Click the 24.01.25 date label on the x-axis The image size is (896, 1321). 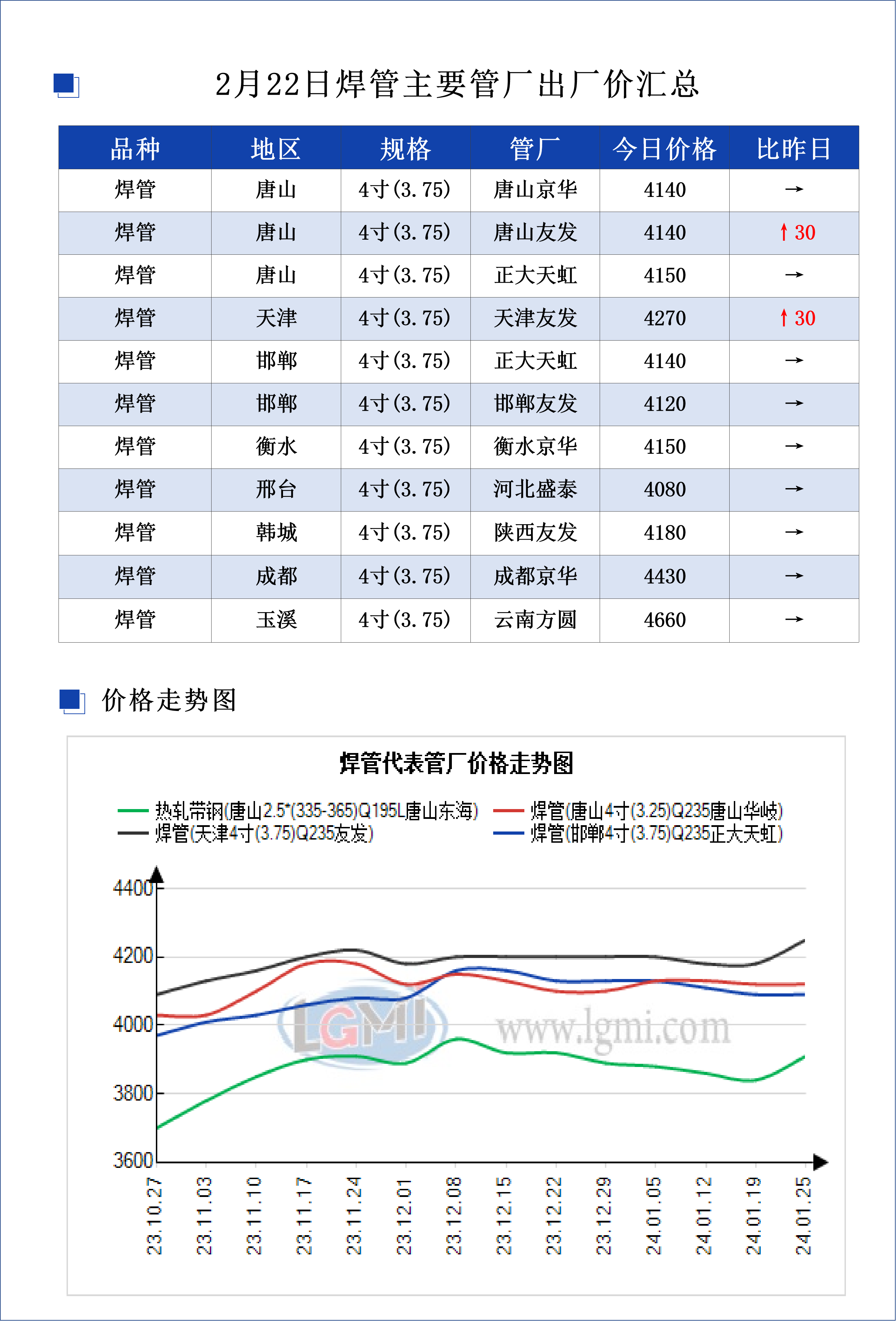tap(804, 1216)
